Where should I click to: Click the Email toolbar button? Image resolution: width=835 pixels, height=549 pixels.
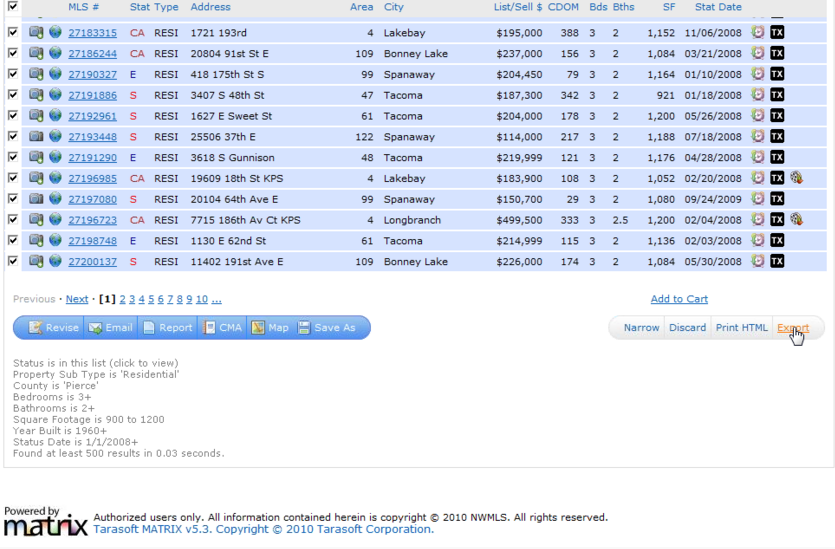[x=110, y=328]
